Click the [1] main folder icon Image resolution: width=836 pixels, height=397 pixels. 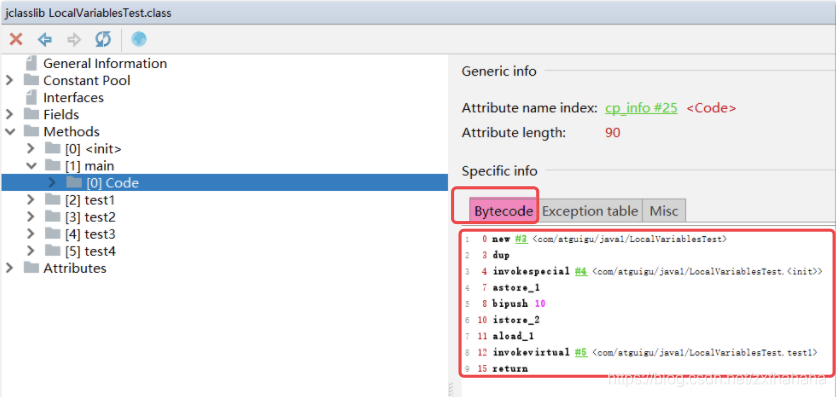click(x=53, y=166)
